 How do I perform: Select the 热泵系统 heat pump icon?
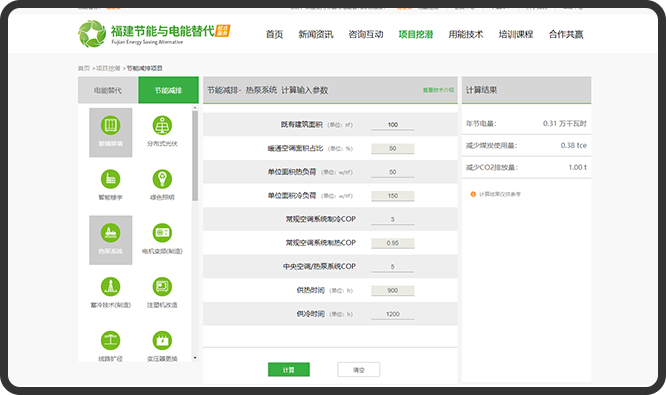click(x=110, y=233)
